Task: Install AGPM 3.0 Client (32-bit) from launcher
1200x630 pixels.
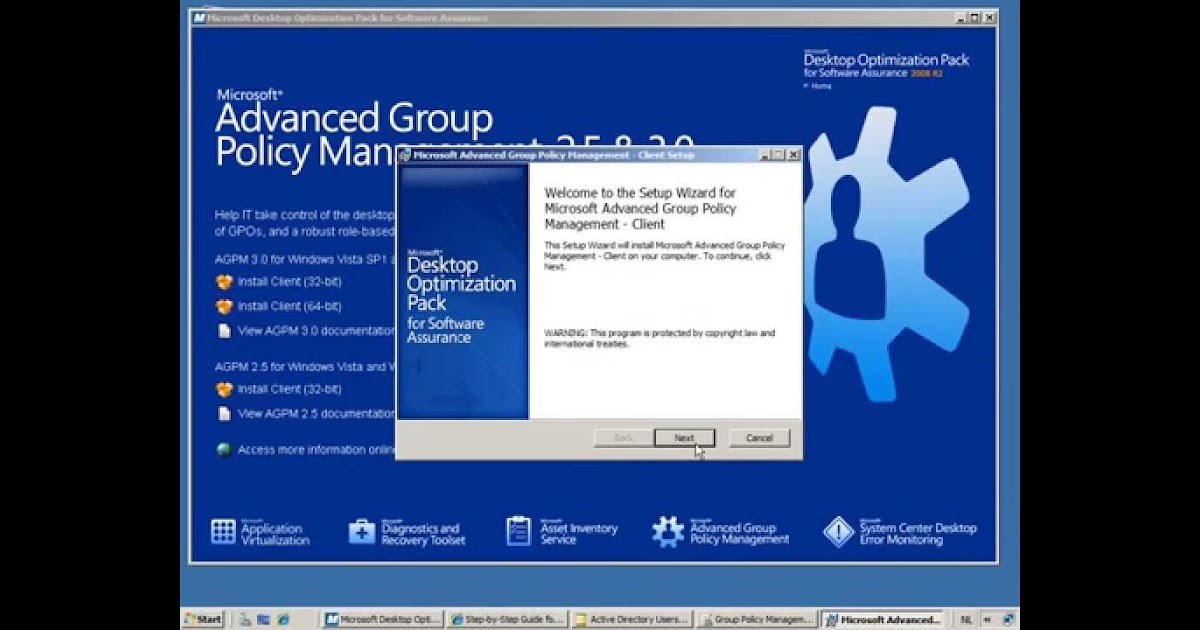Action: coord(278,282)
